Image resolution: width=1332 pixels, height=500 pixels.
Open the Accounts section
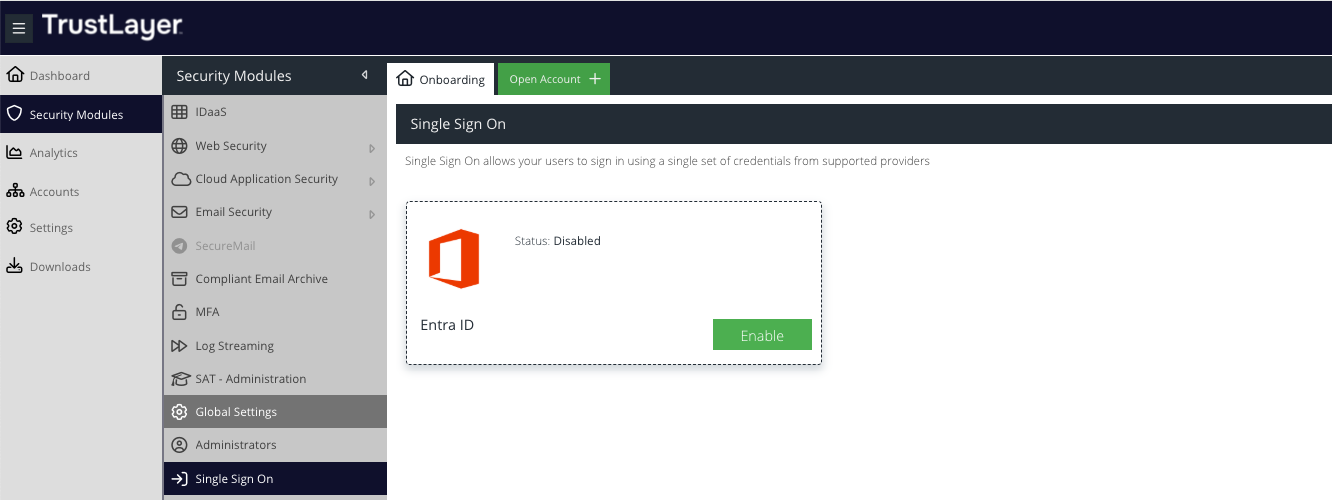coord(81,191)
